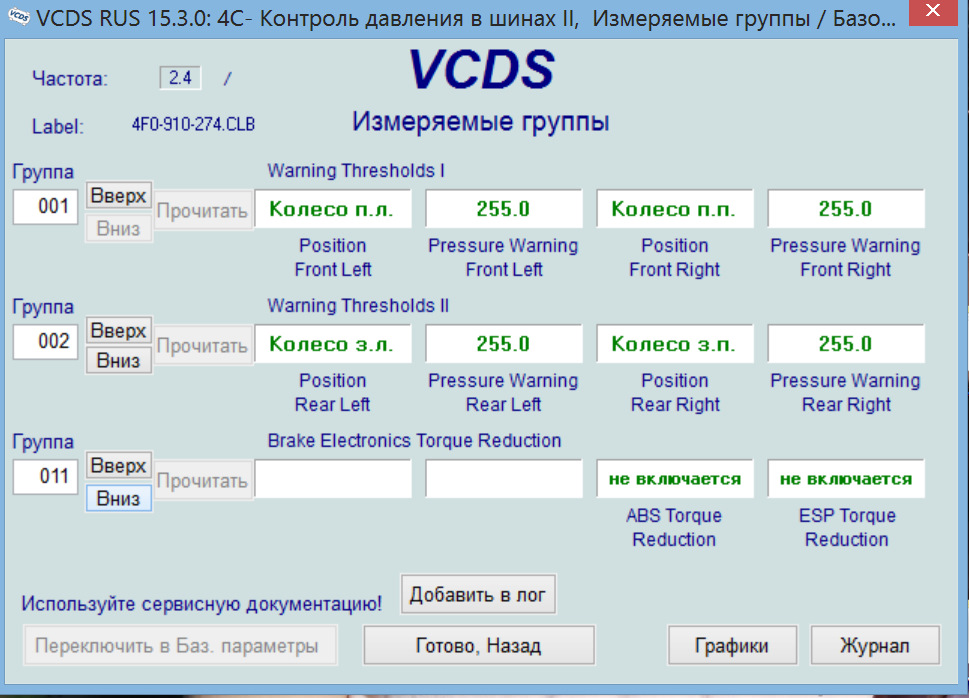Click the Частота value box showing 2.4
Viewport: 969px width, 698px height.
tap(179, 77)
